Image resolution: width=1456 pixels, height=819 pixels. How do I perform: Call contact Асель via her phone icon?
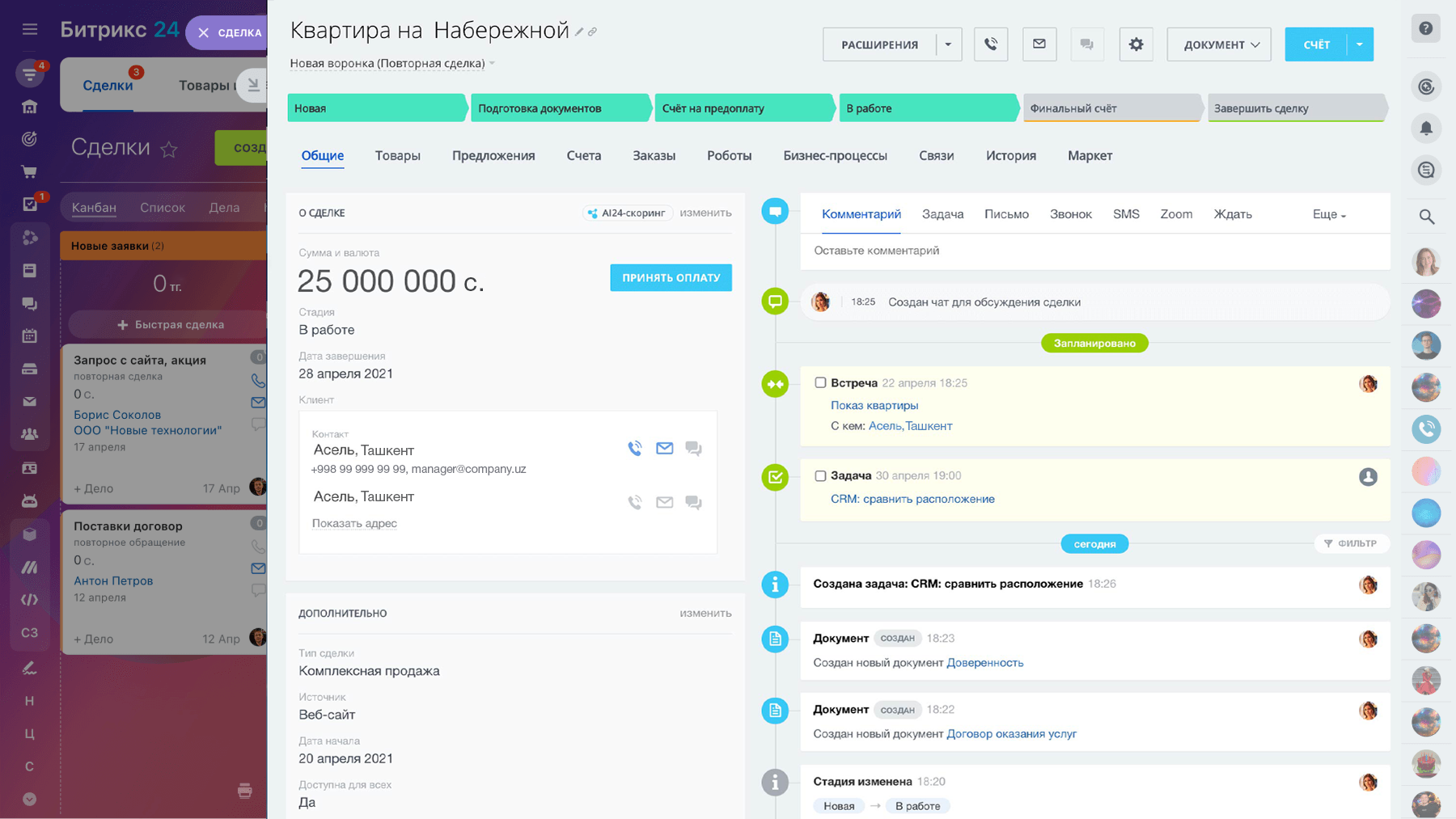tap(635, 447)
